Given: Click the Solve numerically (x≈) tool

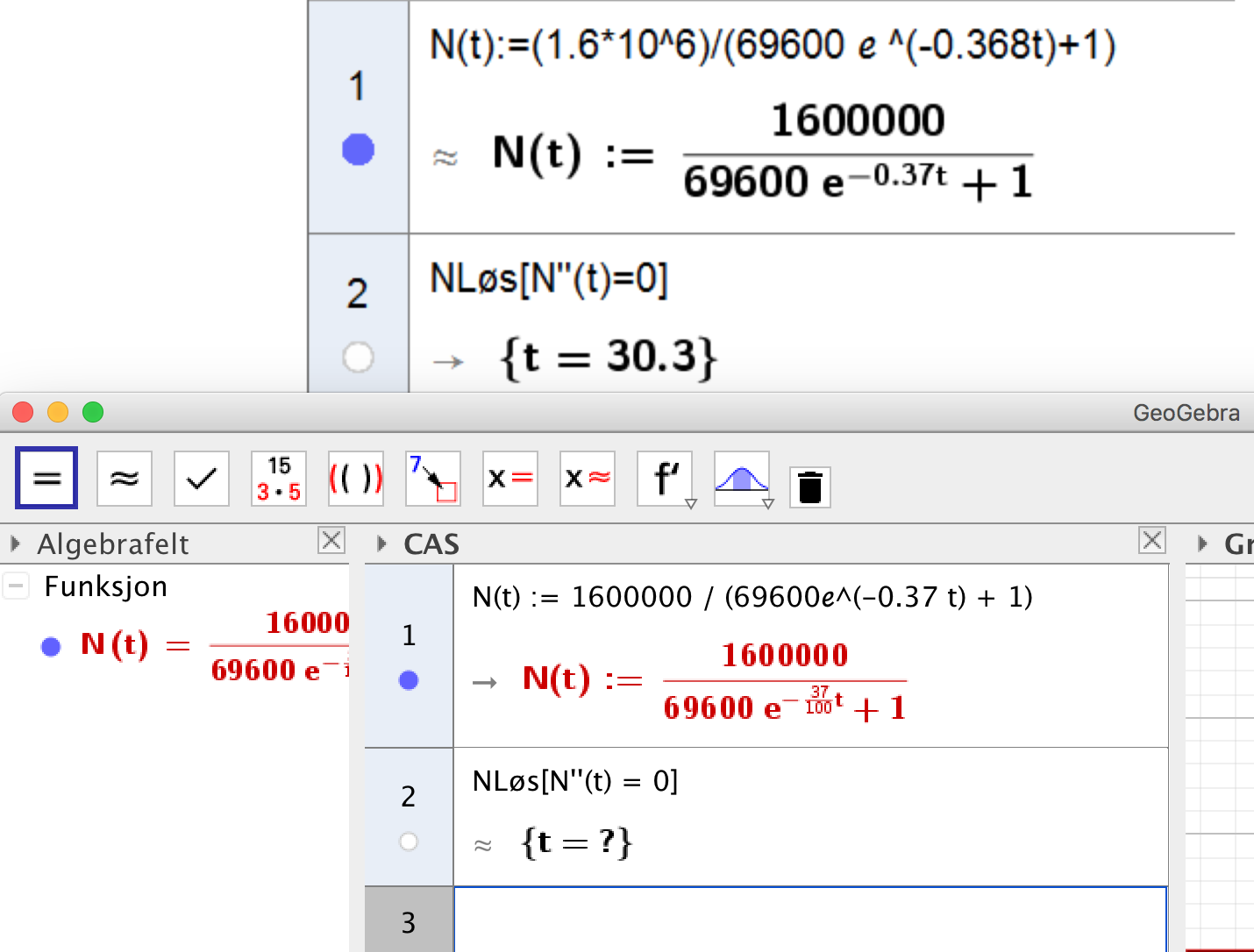Looking at the screenshot, I should [x=587, y=478].
